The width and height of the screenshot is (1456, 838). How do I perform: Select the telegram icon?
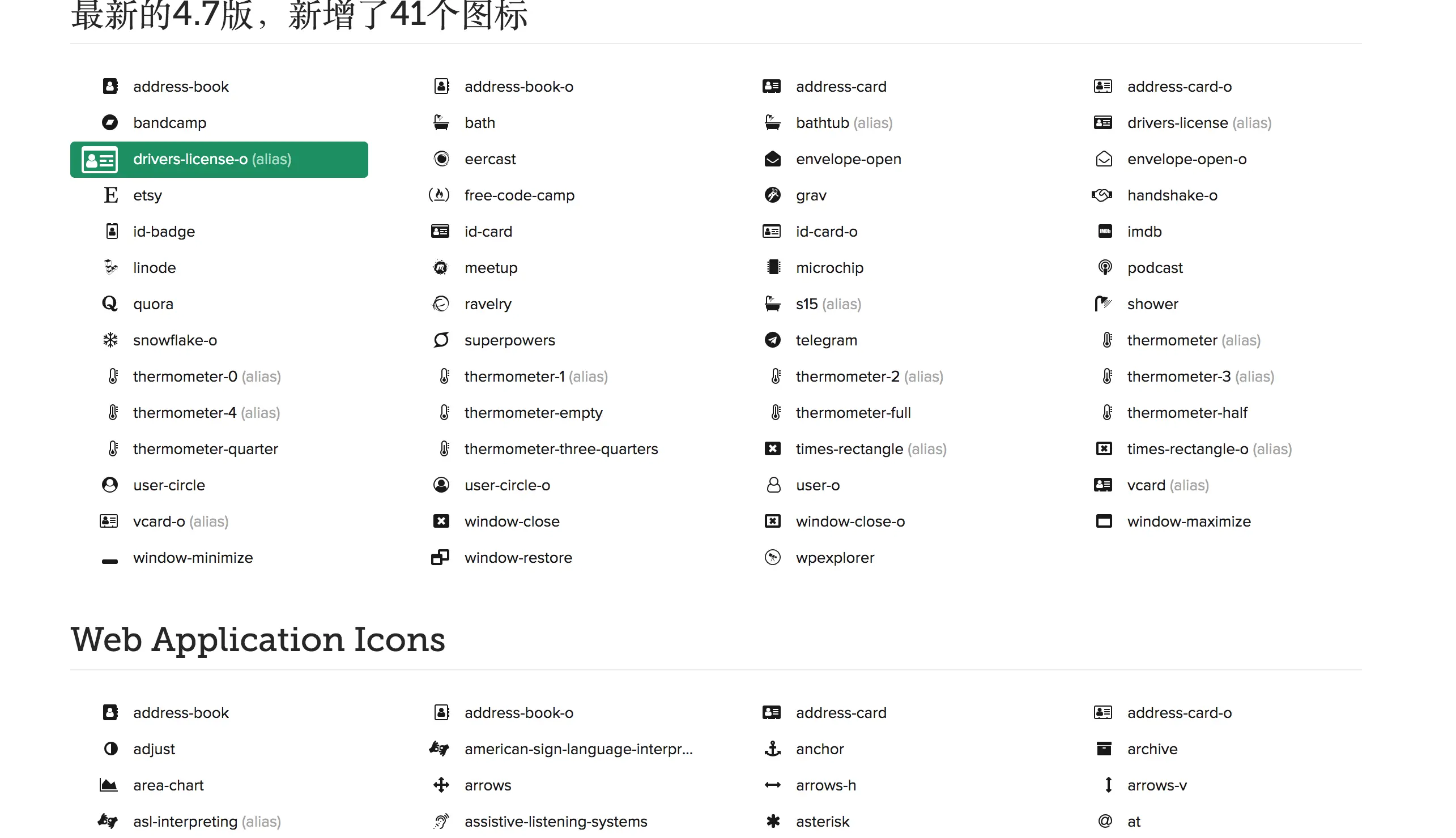[772, 340]
